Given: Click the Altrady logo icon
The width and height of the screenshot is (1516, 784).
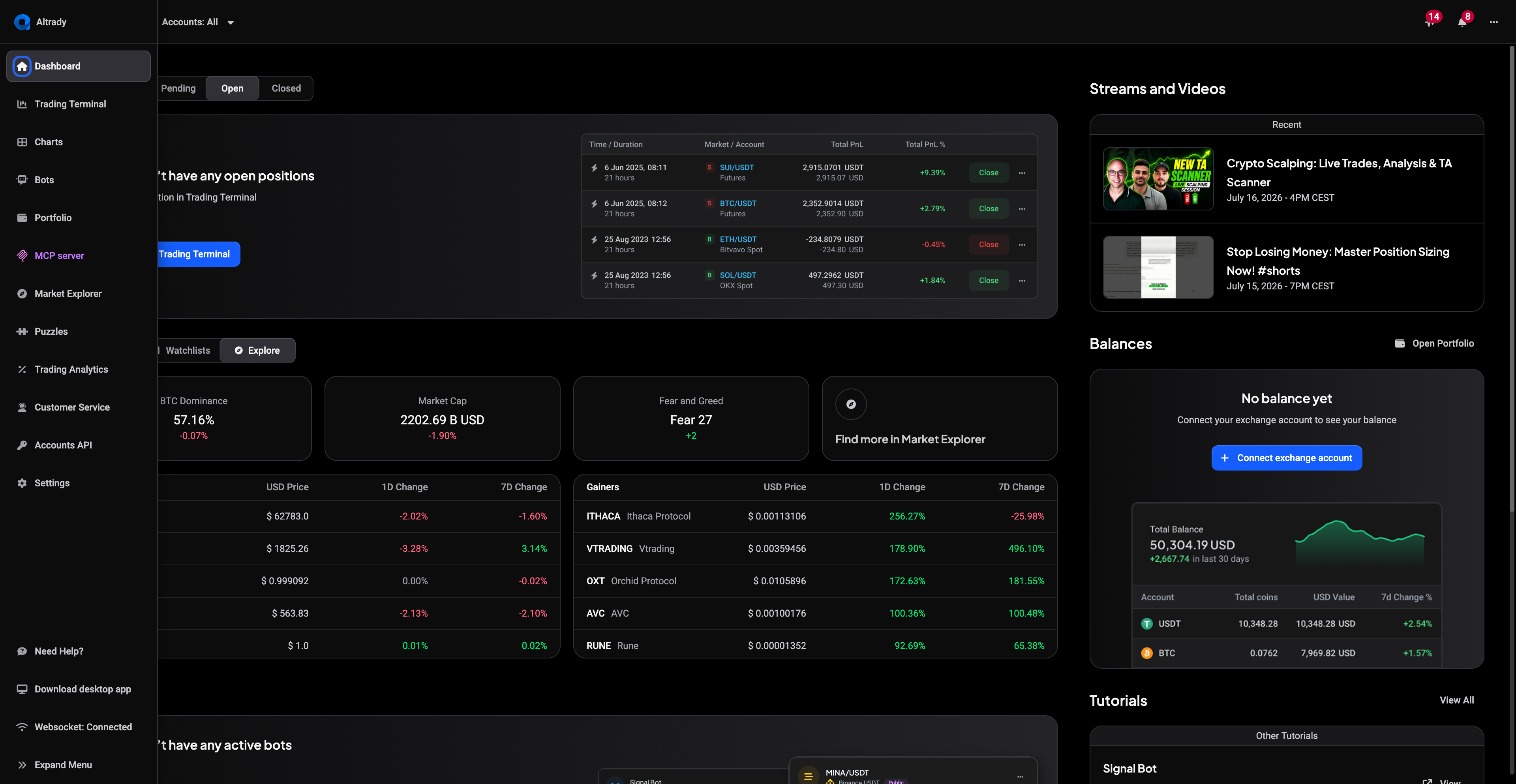Looking at the screenshot, I should pos(22,22).
